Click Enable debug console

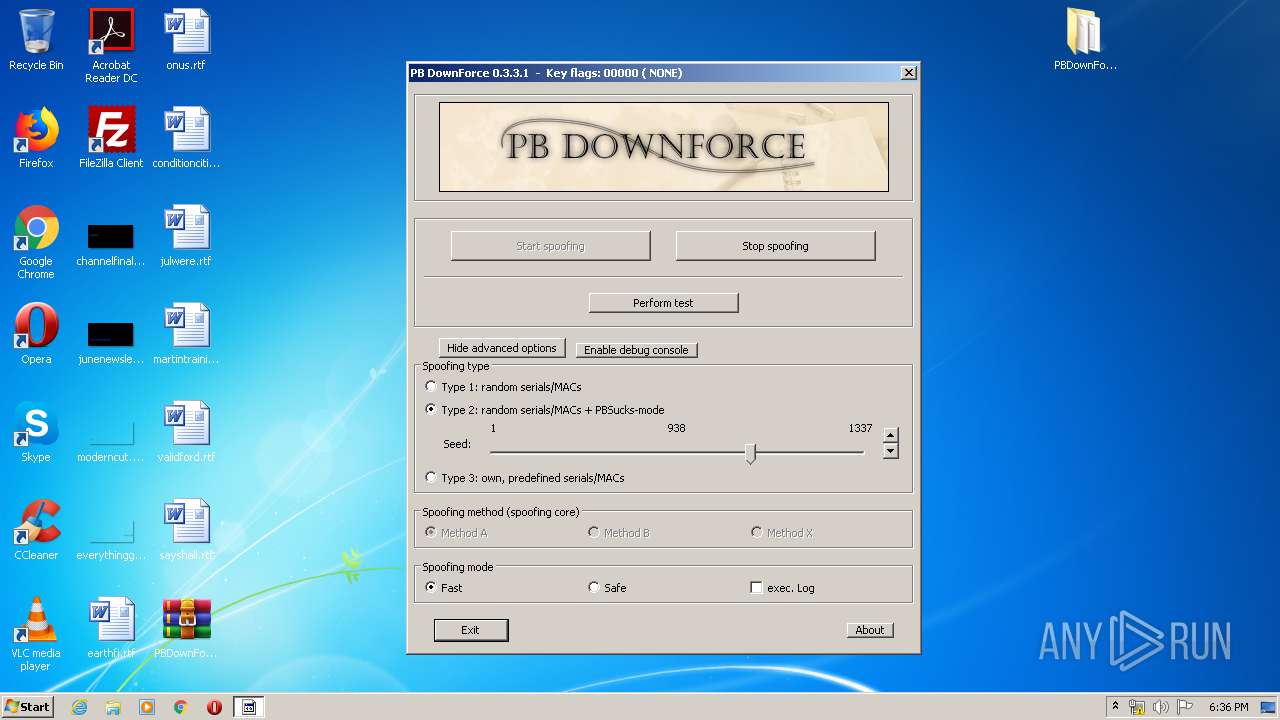tap(636, 350)
